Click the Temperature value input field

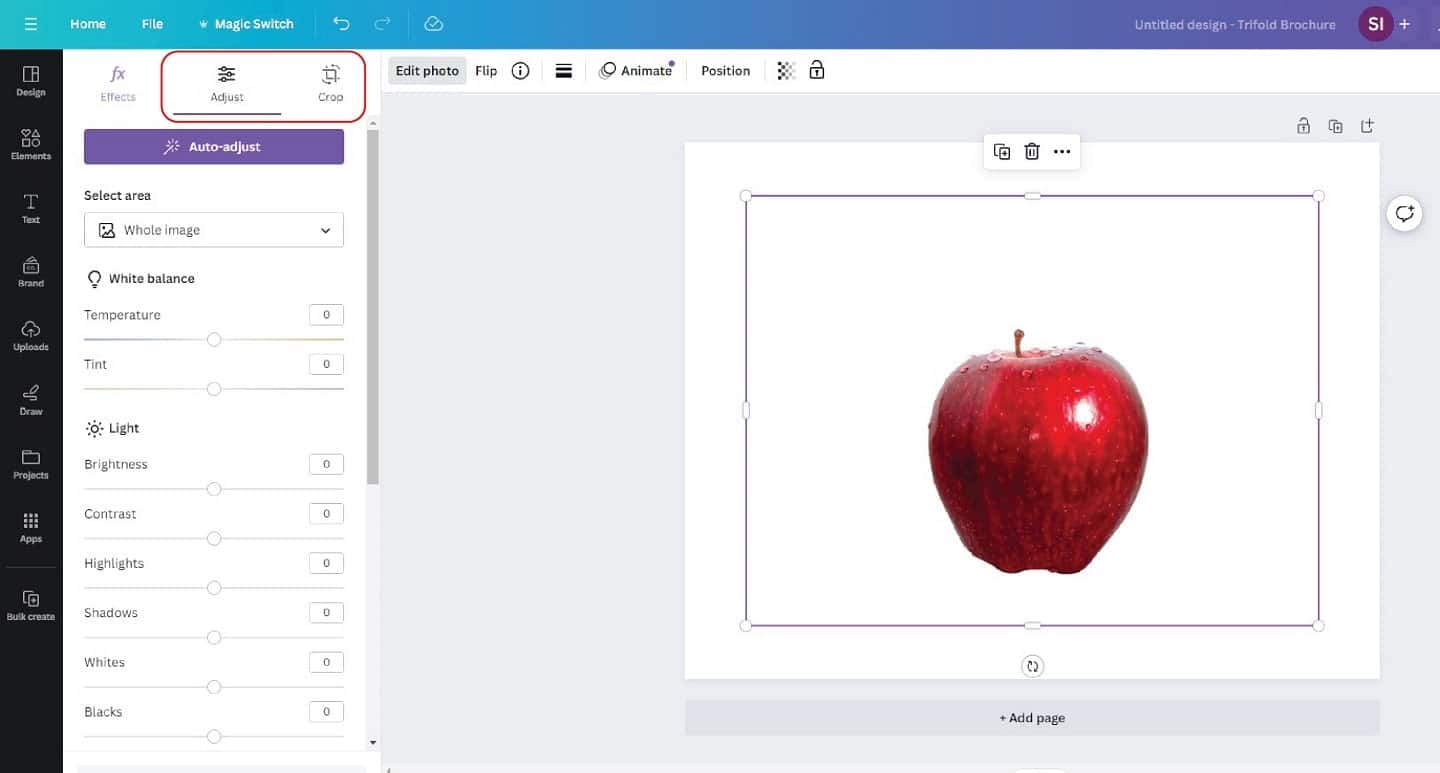325,314
